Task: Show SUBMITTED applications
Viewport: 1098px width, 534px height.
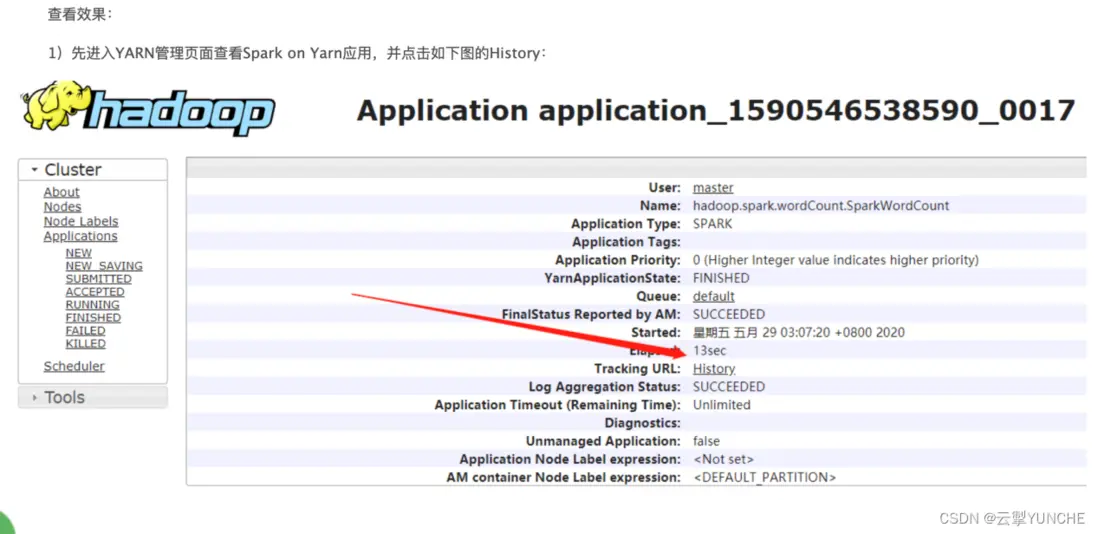Action: tap(98, 280)
